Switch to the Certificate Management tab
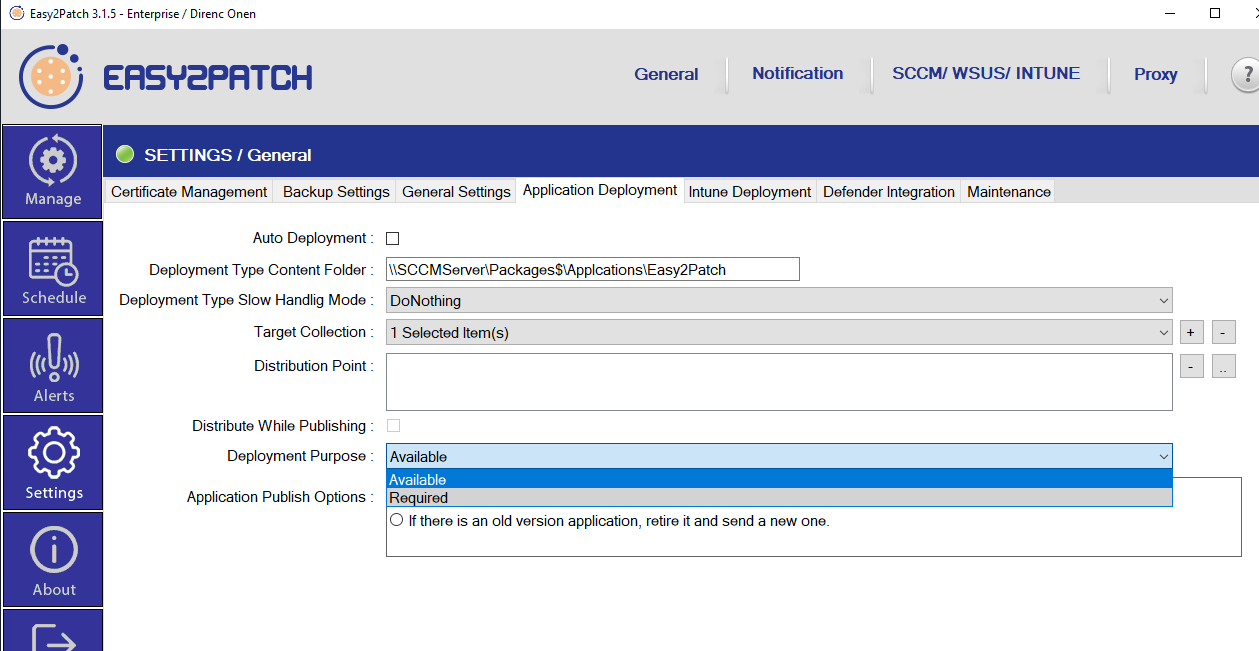Viewport: 1259px width, 651px height. 189,192
